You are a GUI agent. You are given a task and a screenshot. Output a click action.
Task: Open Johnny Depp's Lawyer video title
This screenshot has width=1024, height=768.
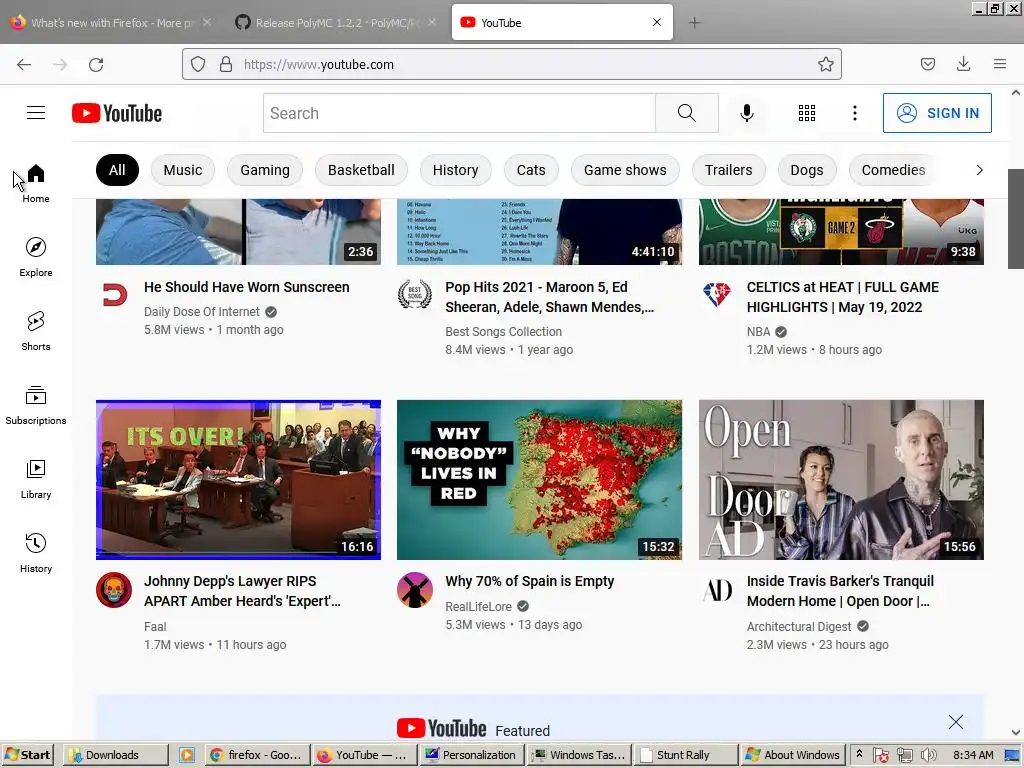coord(242,591)
